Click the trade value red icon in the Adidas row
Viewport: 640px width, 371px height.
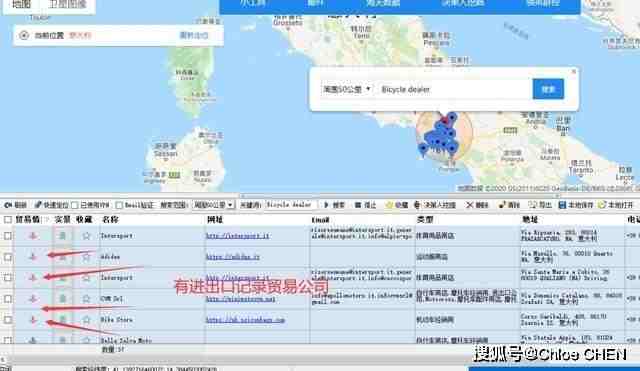point(33,257)
